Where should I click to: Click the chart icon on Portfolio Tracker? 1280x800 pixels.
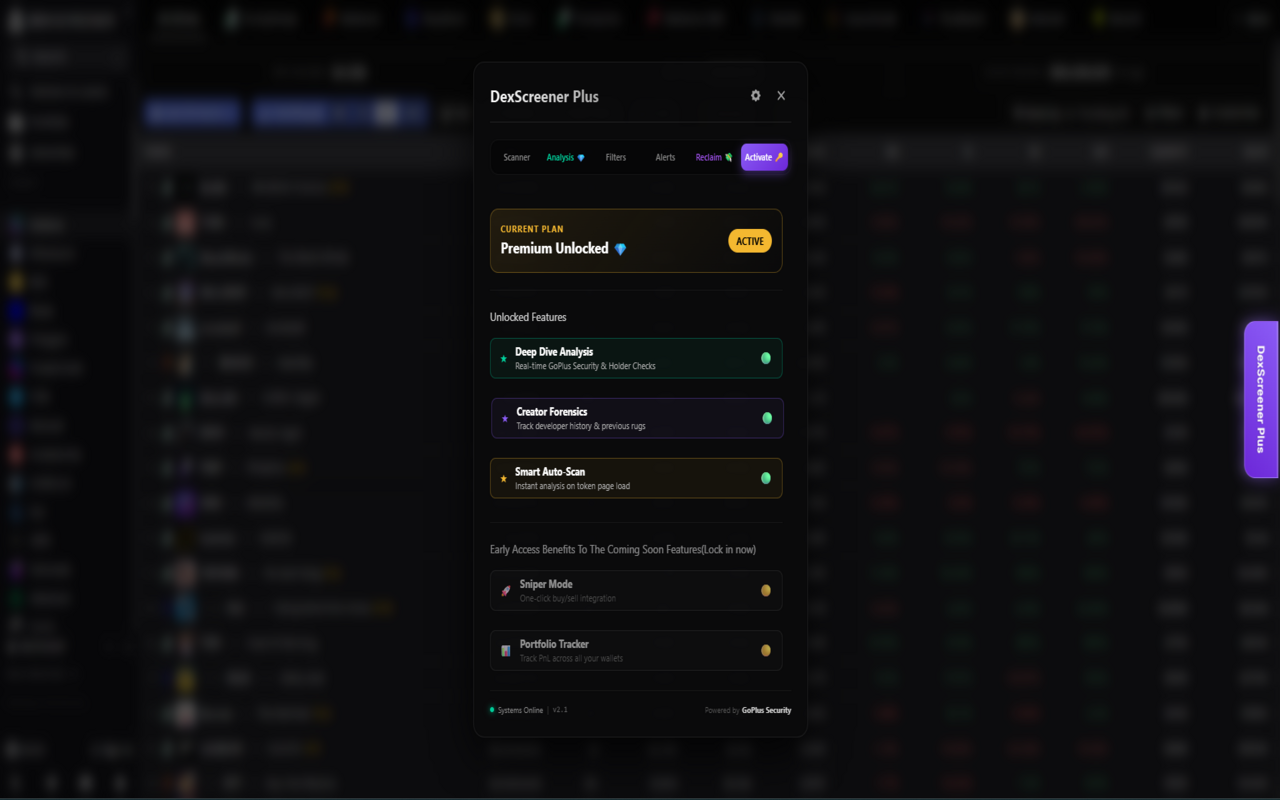click(506, 651)
